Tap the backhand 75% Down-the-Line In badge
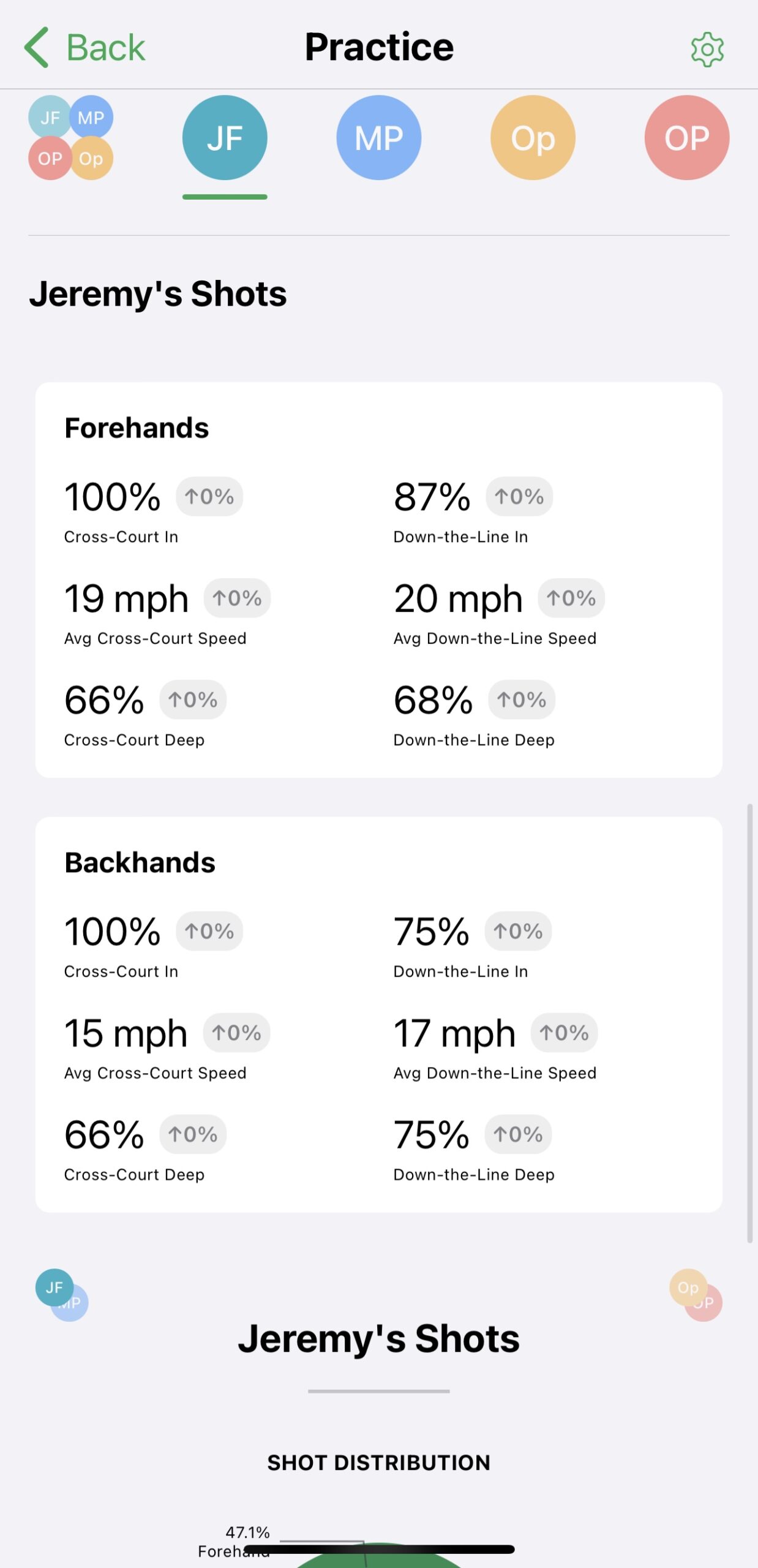Viewport: 758px width, 1568px height. (x=518, y=931)
